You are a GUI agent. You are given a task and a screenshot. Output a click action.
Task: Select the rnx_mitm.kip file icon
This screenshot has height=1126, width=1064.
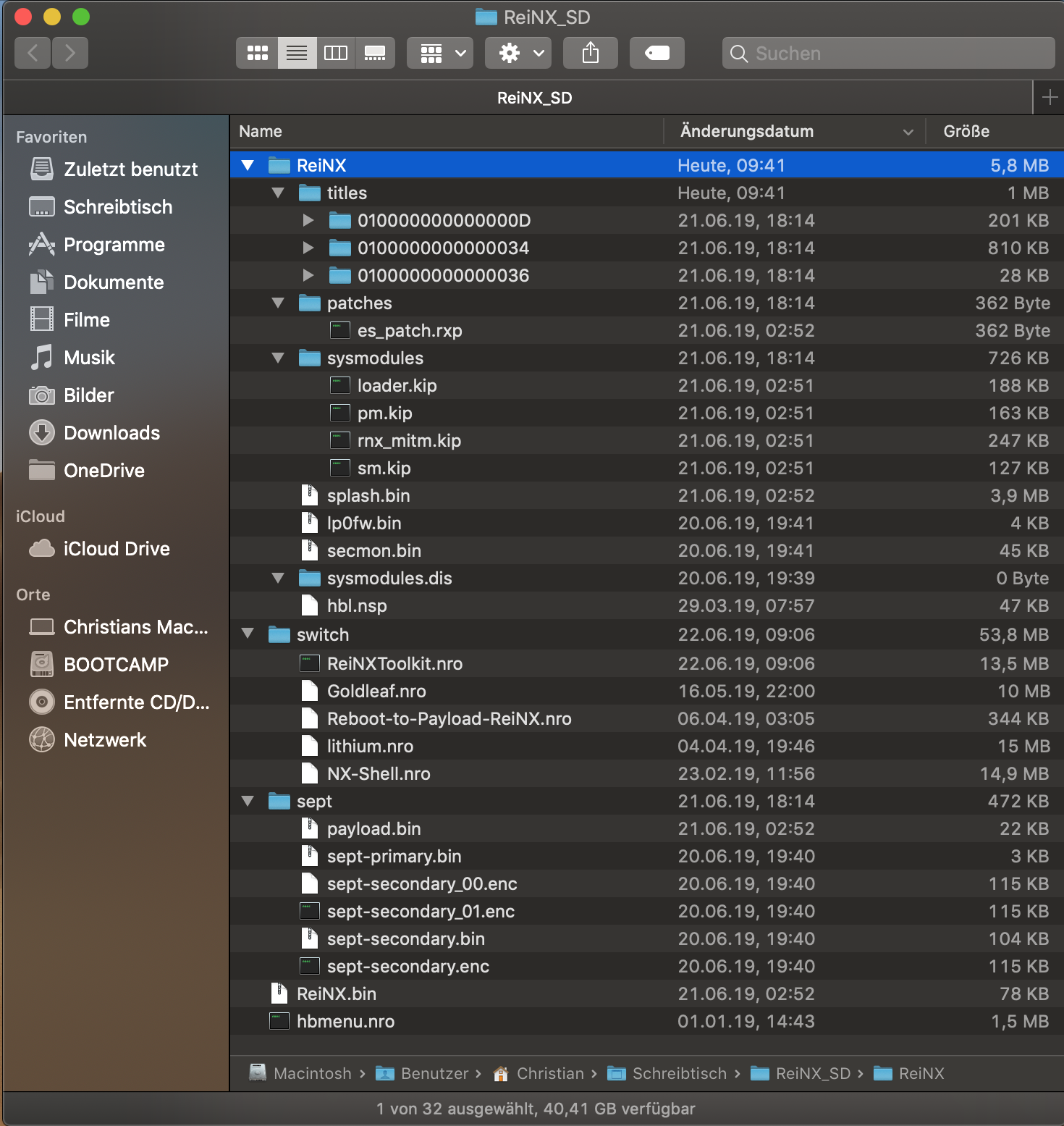click(340, 440)
